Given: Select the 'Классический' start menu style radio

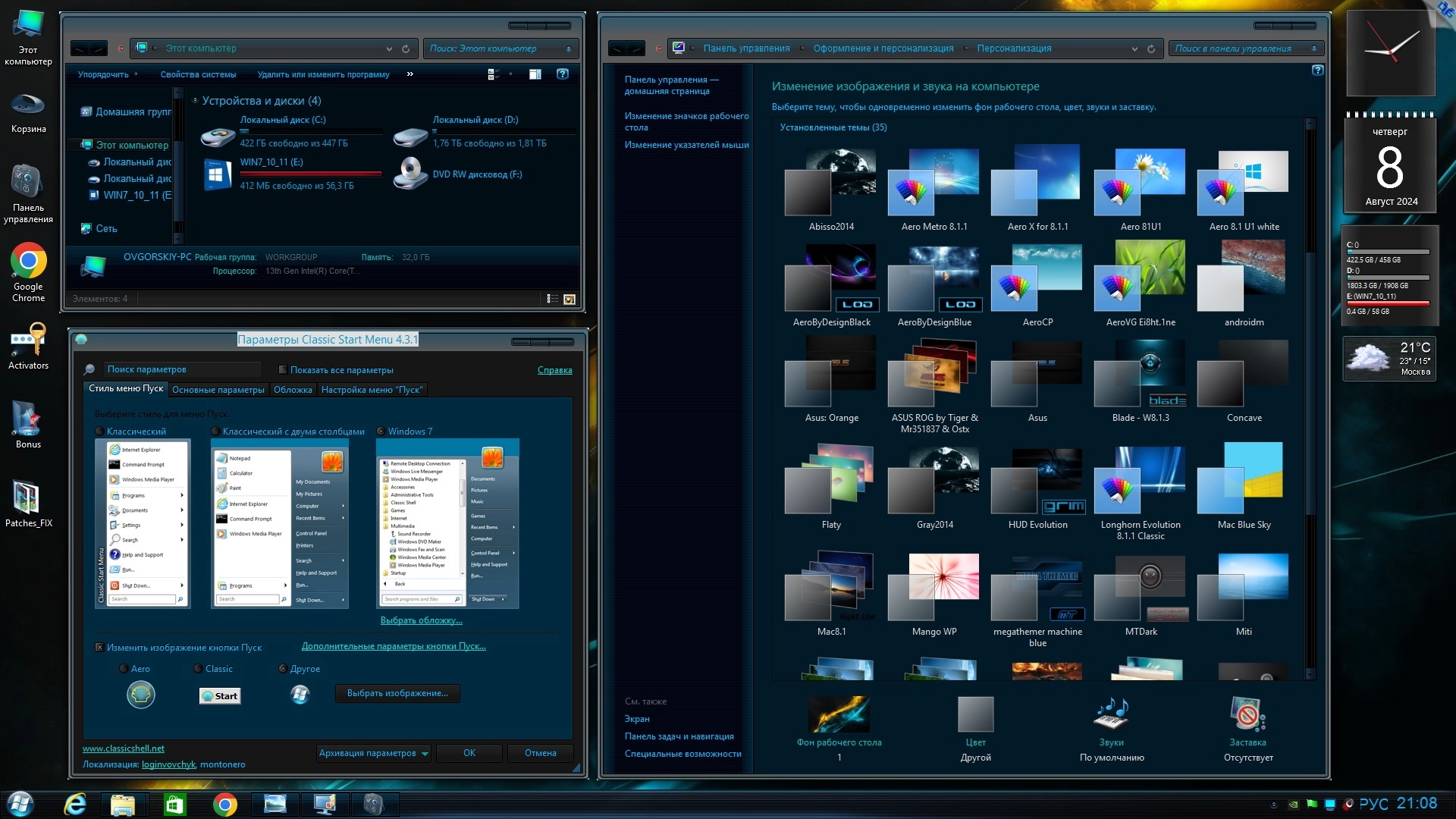Looking at the screenshot, I should coord(100,431).
